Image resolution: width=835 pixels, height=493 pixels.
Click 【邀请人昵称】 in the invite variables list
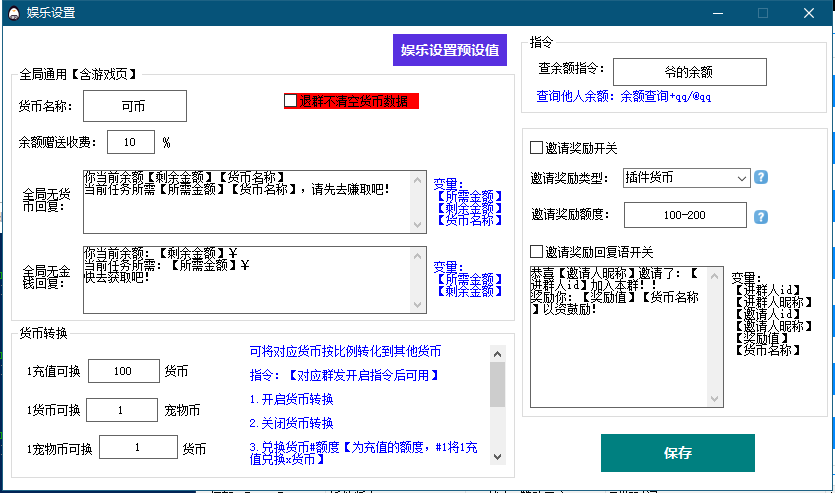pos(773,326)
